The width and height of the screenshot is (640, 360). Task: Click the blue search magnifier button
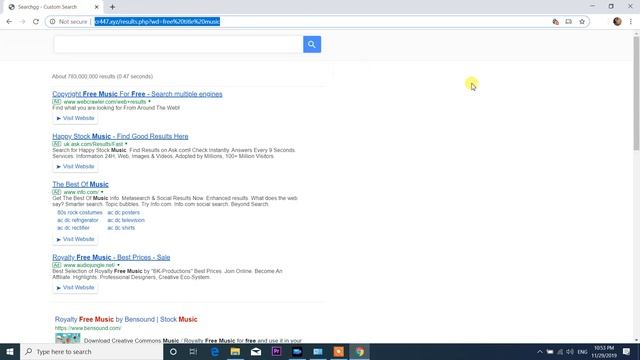(312, 44)
